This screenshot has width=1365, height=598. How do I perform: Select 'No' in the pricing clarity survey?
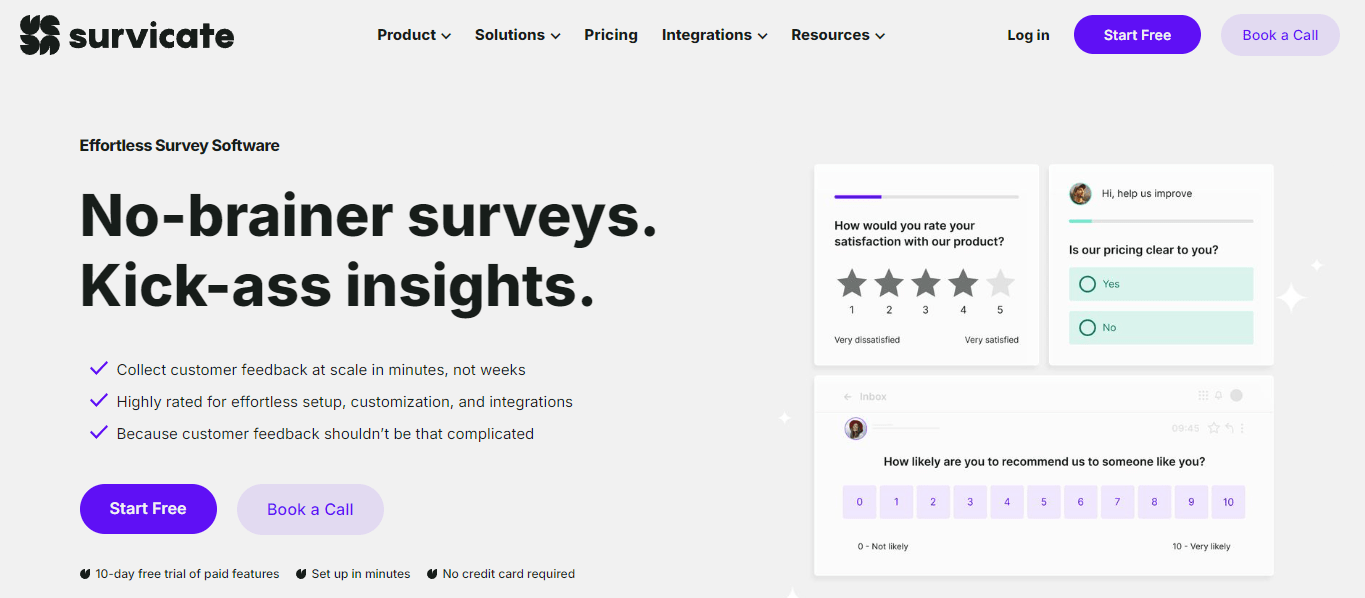(x=1160, y=327)
